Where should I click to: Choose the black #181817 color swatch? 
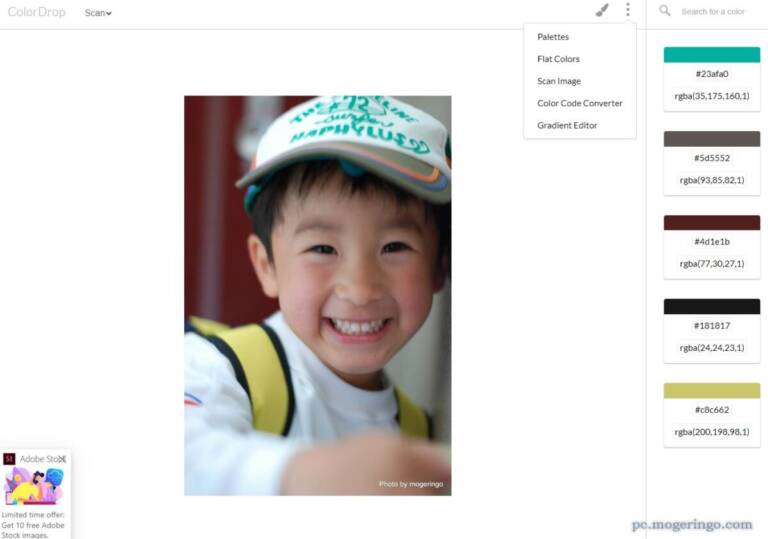click(x=711, y=307)
